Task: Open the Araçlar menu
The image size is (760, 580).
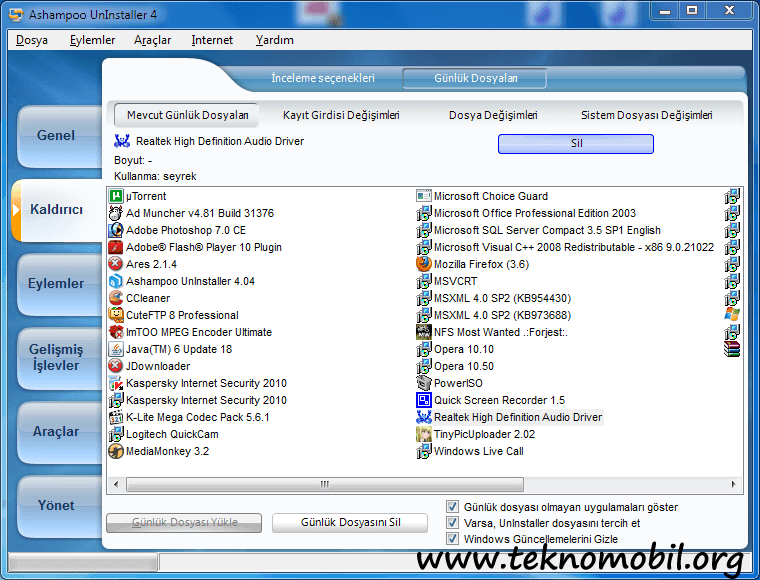Action: point(153,40)
